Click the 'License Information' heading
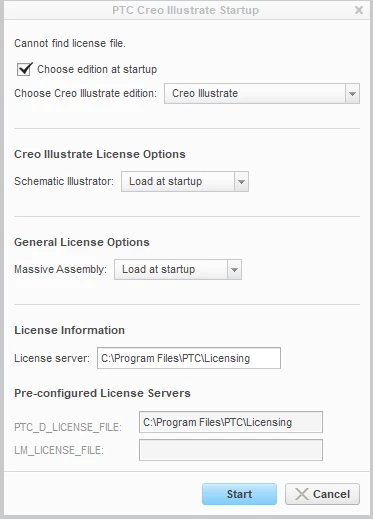The width and height of the screenshot is (373, 521). 69,330
